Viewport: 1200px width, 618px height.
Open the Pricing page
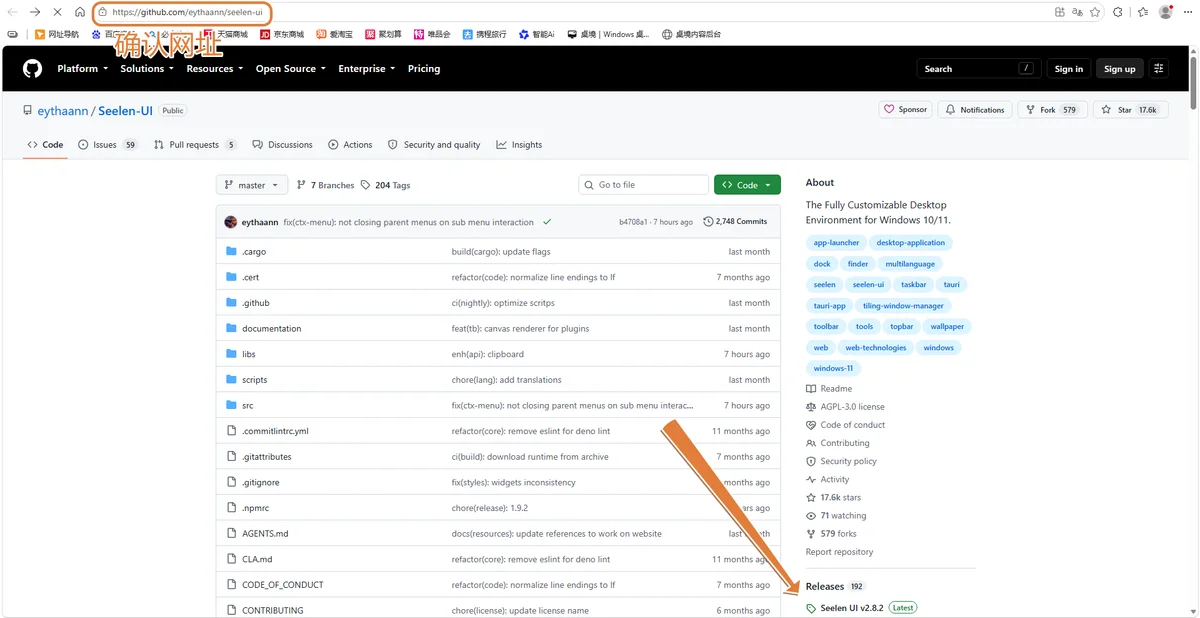coord(424,69)
